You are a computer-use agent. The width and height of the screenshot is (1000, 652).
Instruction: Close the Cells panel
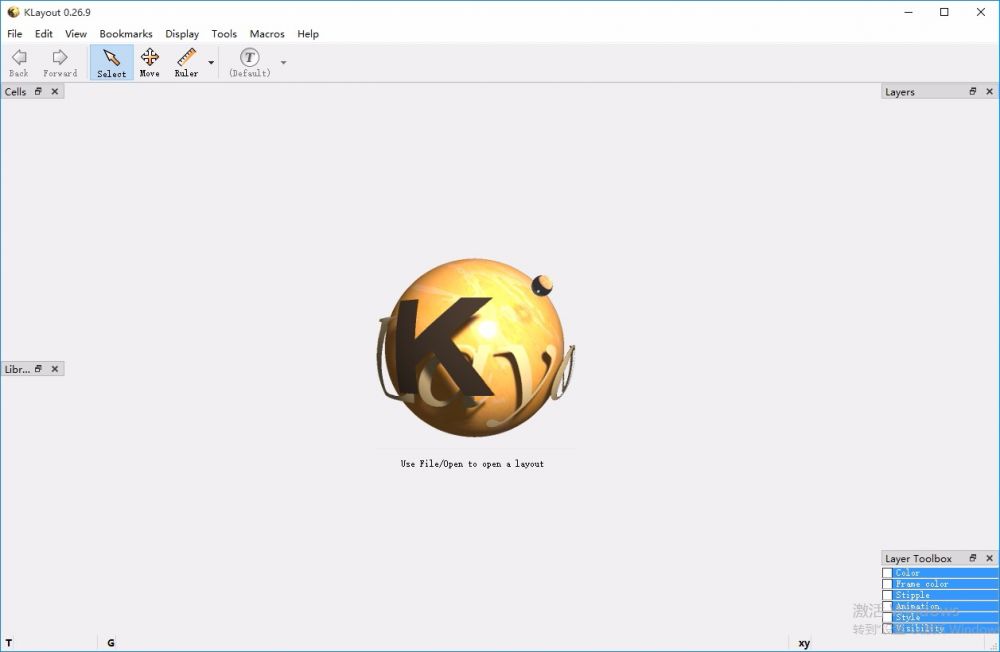tap(55, 91)
